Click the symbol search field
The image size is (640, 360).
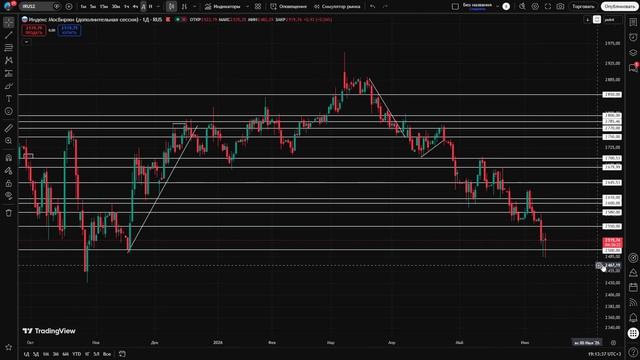pyautogui.click(x=40, y=7)
